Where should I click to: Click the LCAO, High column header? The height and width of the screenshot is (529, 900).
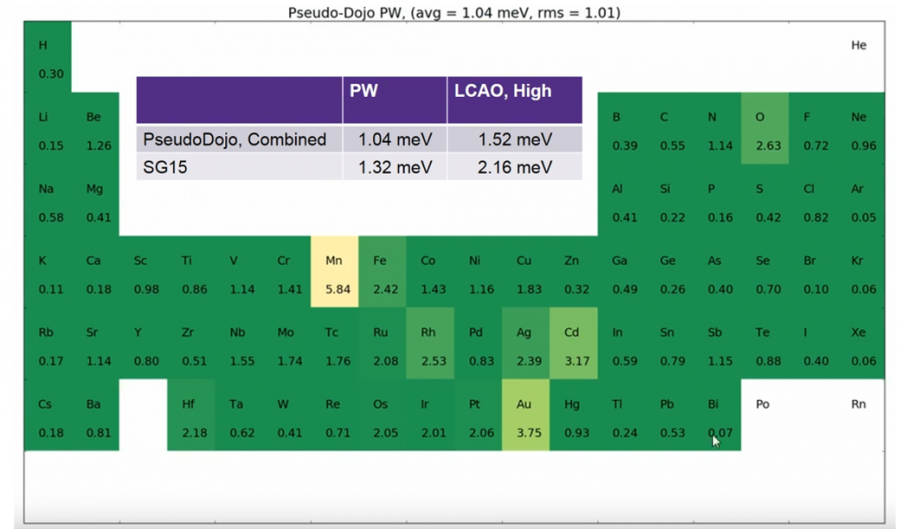(515, 100)
